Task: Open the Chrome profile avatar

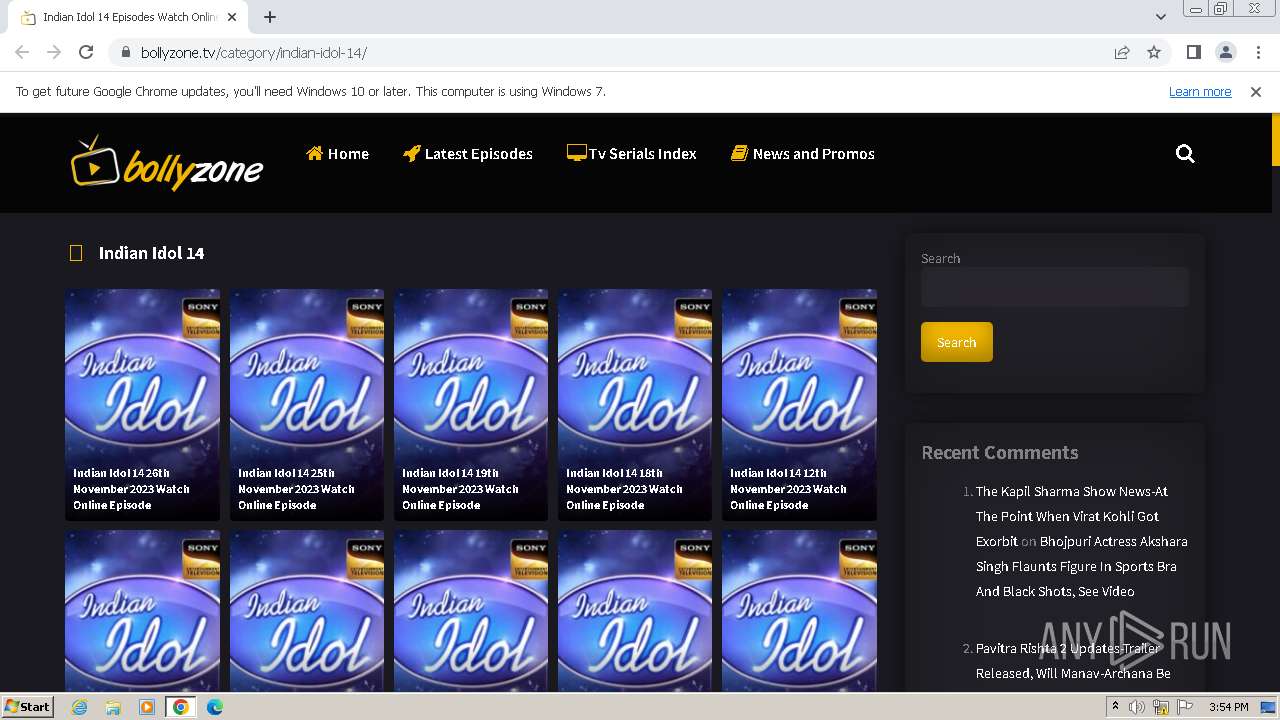Action: [x=1226, y=53]
